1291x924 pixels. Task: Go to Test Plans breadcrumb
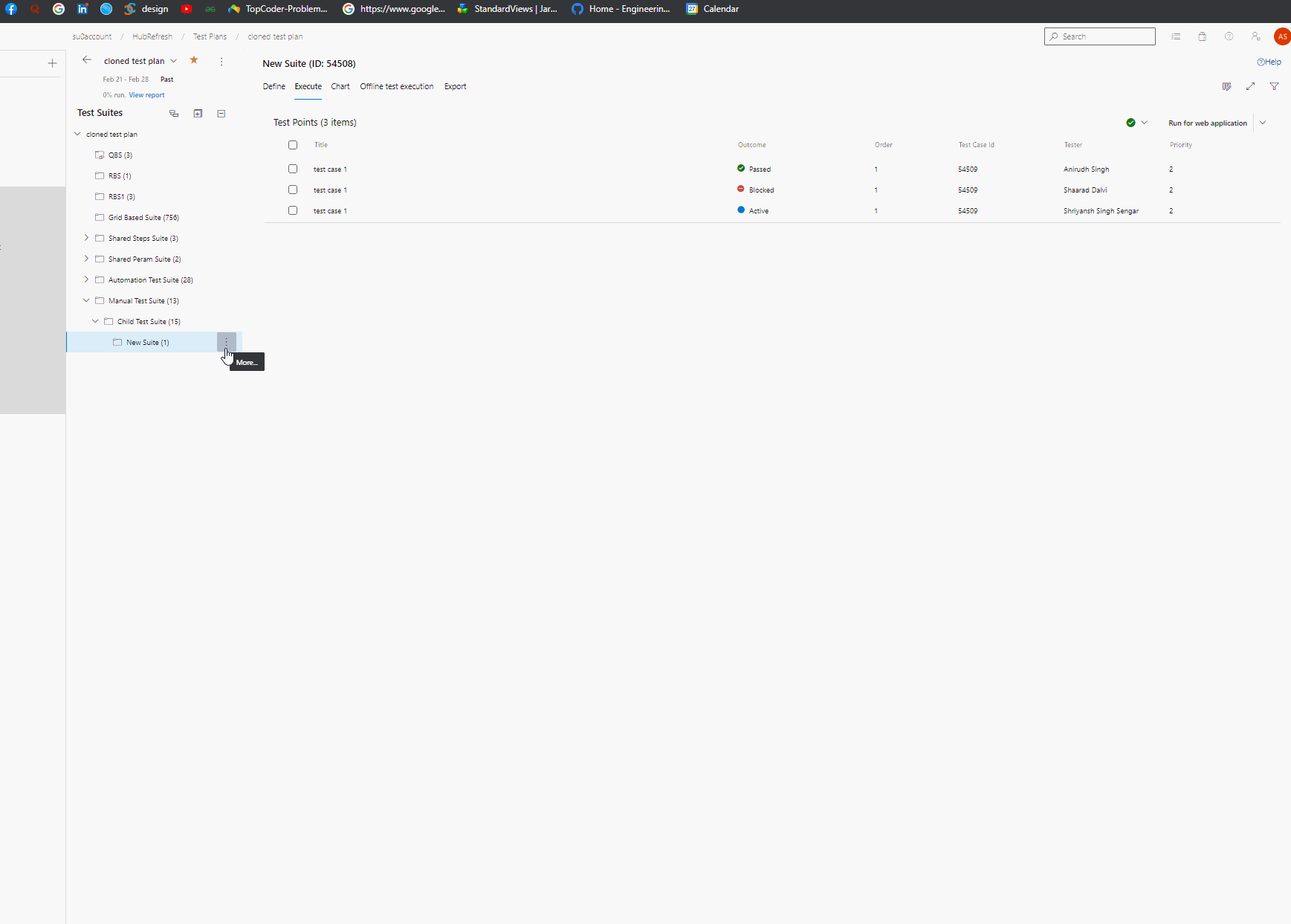coord(210,36)
